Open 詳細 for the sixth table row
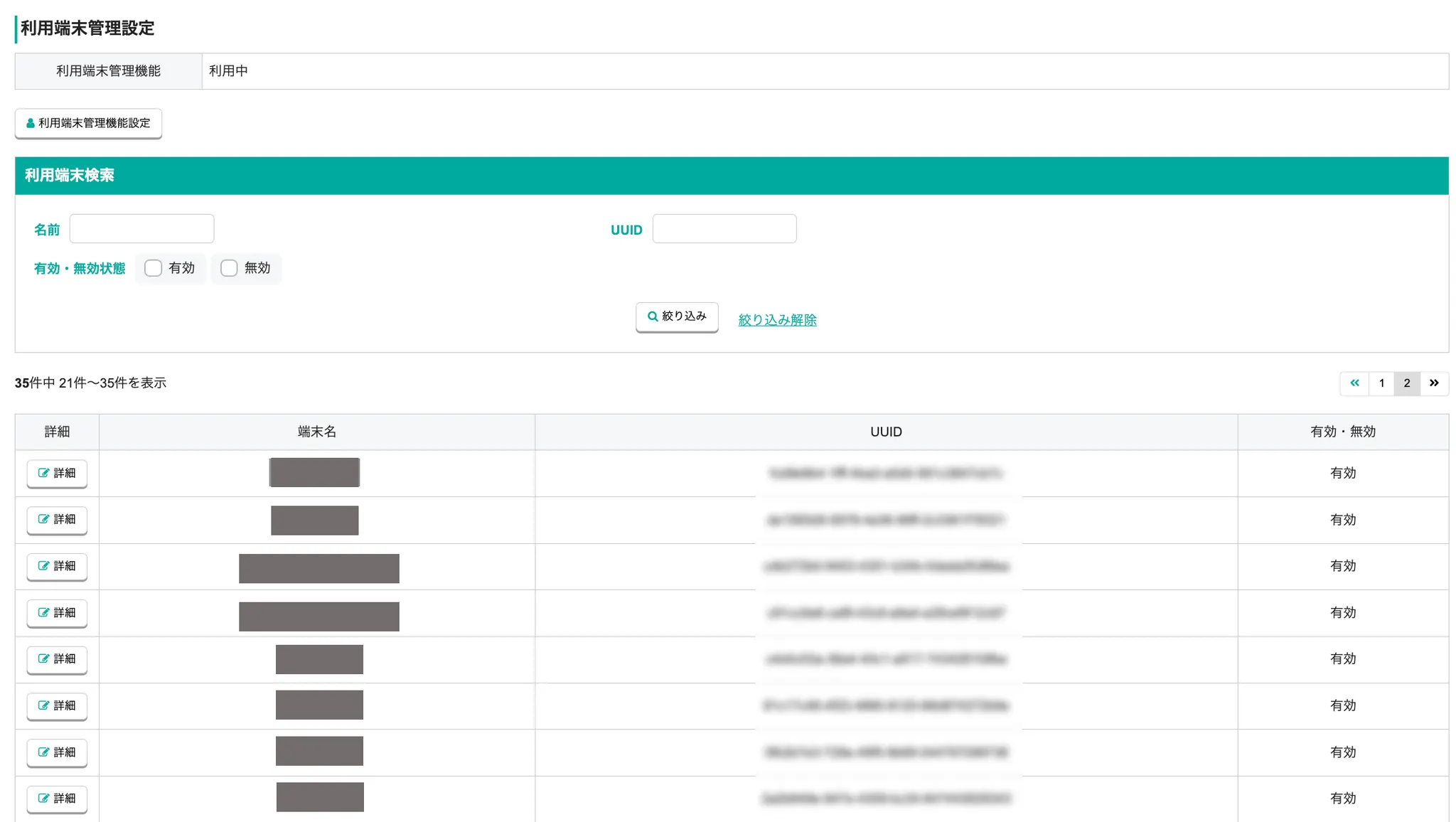Viewport: 1456px width, 822px height. (57, 706)
